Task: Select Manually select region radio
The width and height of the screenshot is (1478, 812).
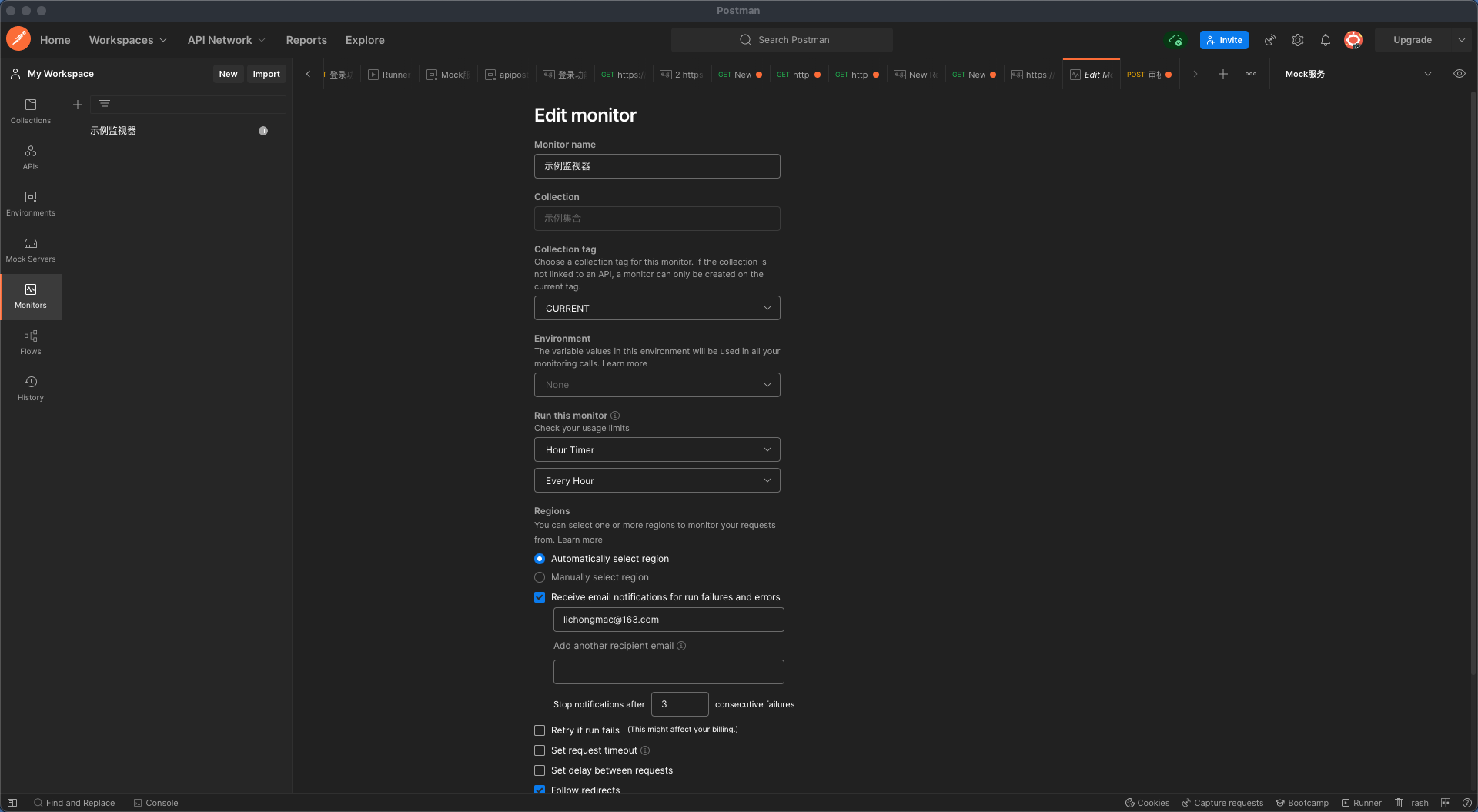Action: coord(540,577)
